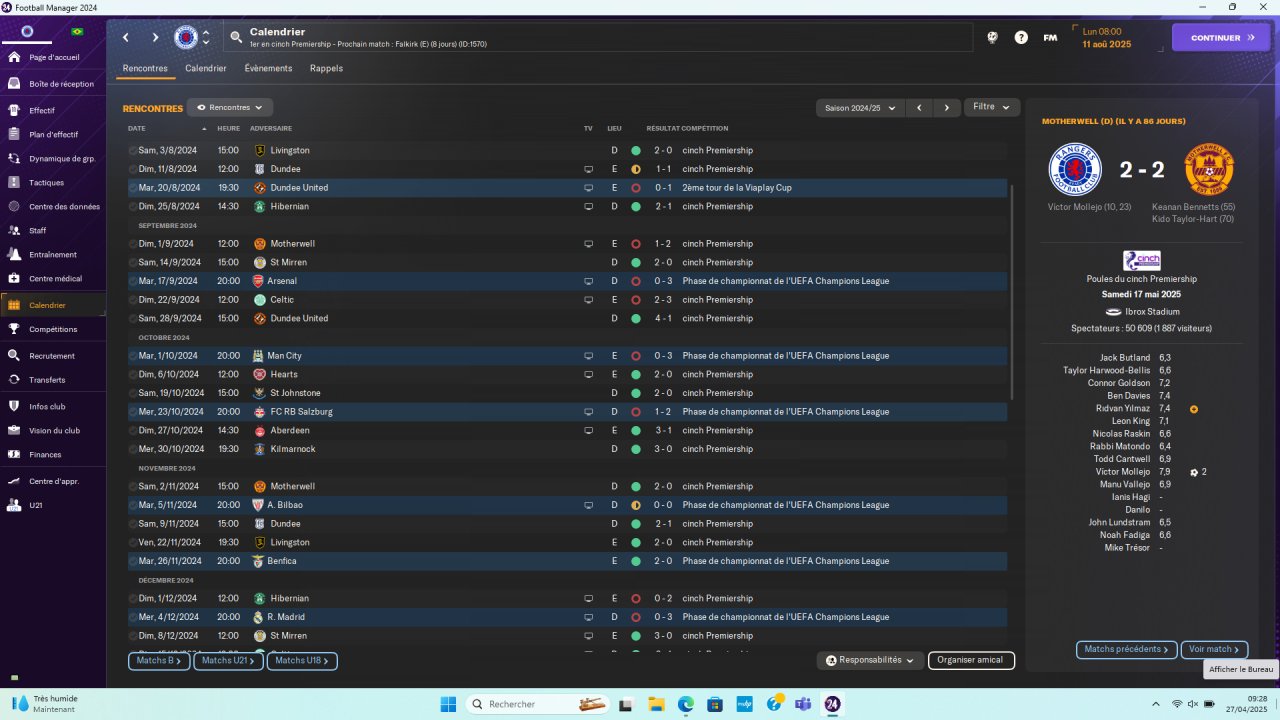Screen dimensions: 1280x720
Task: Open the U21 team section
Action: (x=35, y=505)
